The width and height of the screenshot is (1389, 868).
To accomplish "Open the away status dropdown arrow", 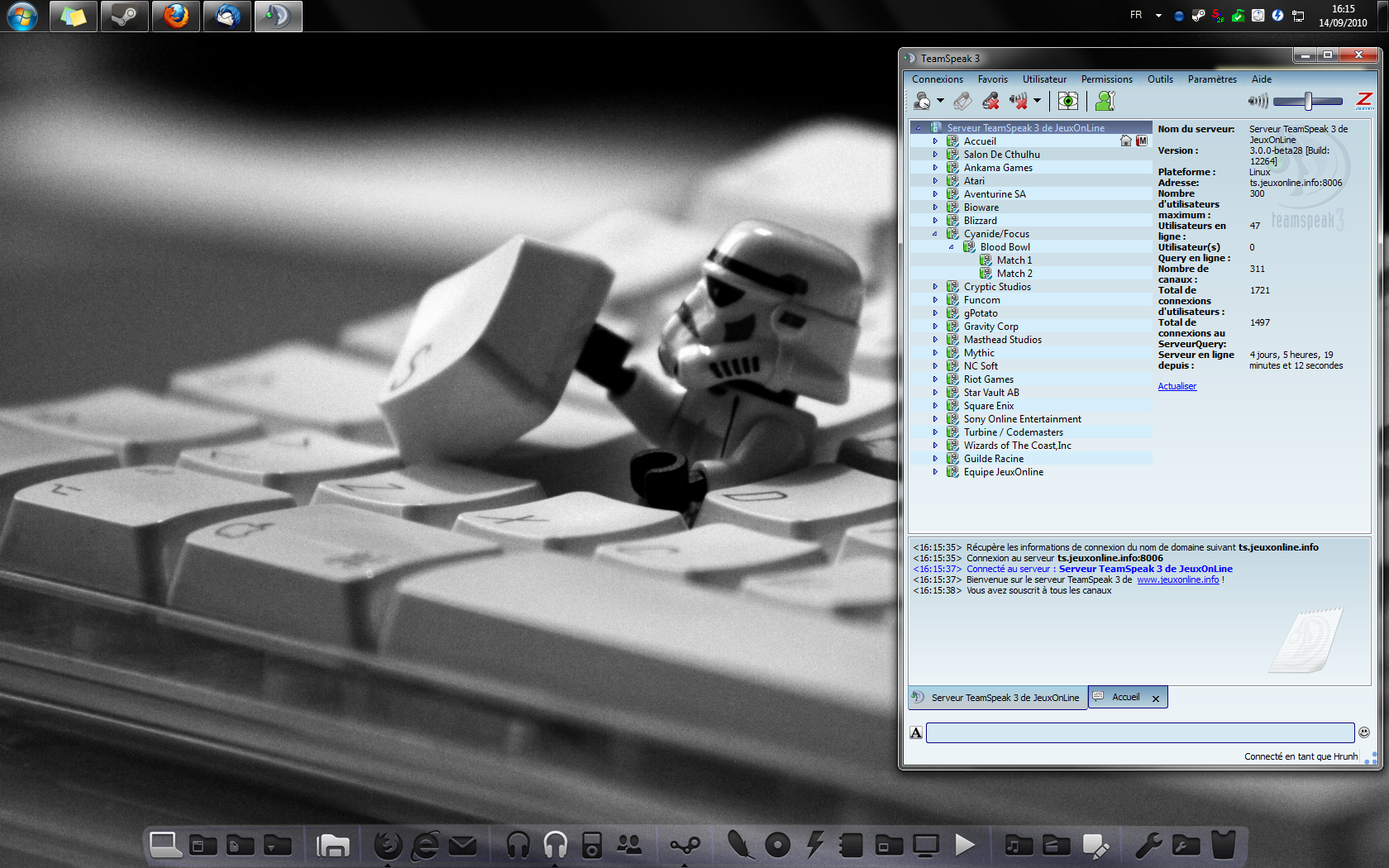I will 940,101.
